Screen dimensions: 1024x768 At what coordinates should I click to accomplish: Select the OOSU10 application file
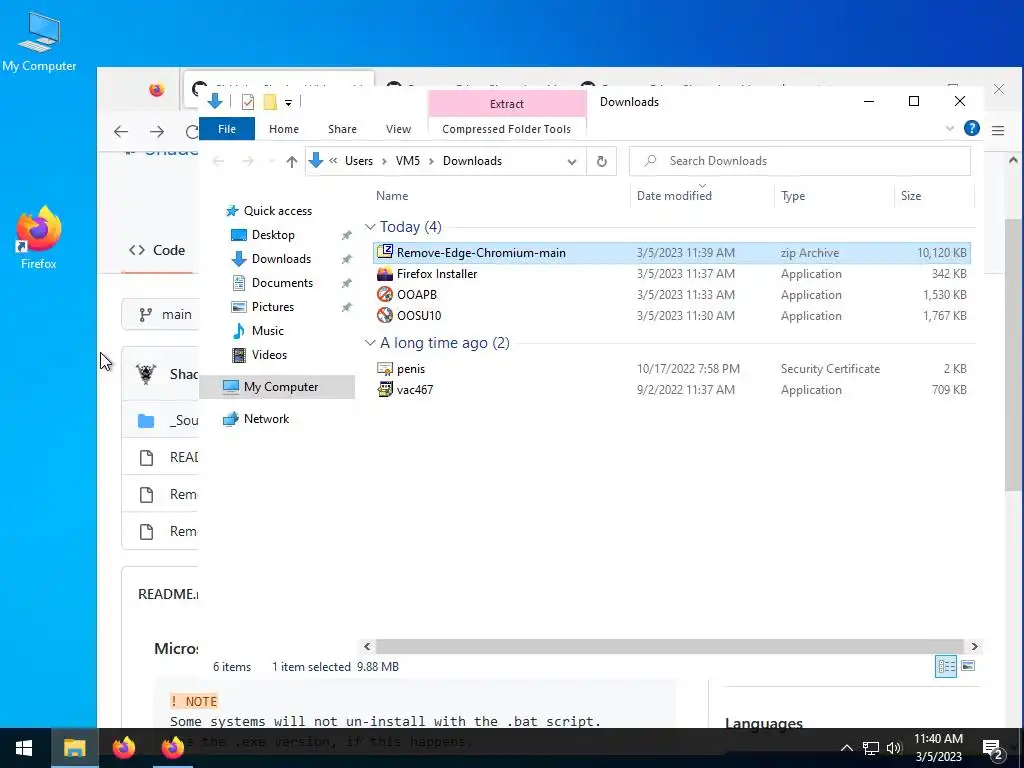click(671, 315)
